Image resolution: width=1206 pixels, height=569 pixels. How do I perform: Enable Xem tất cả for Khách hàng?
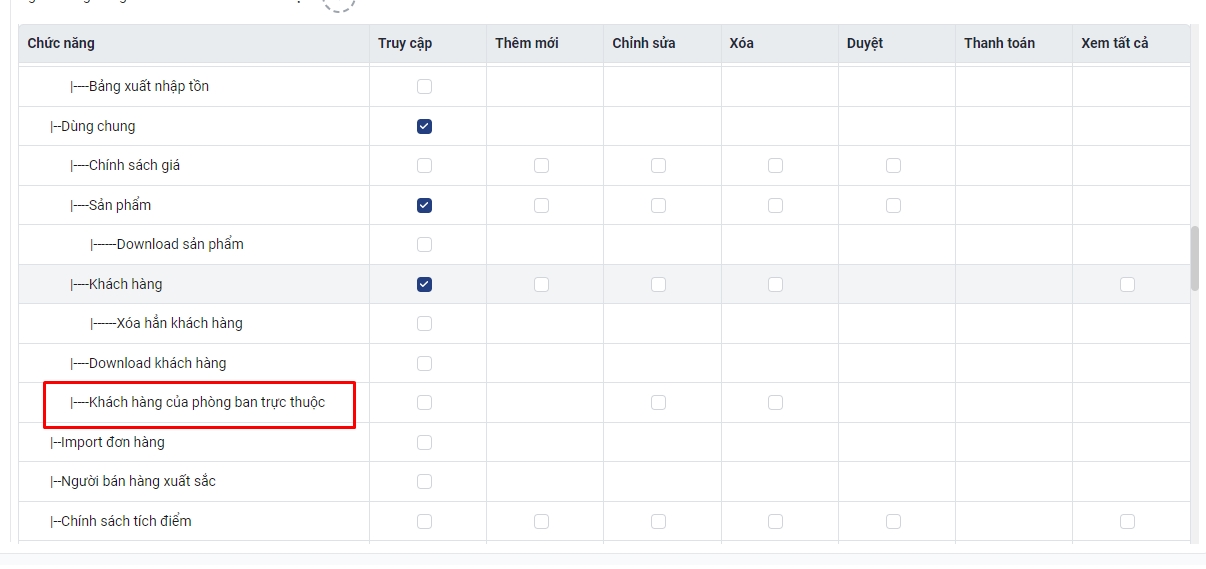coord(1127,284)
